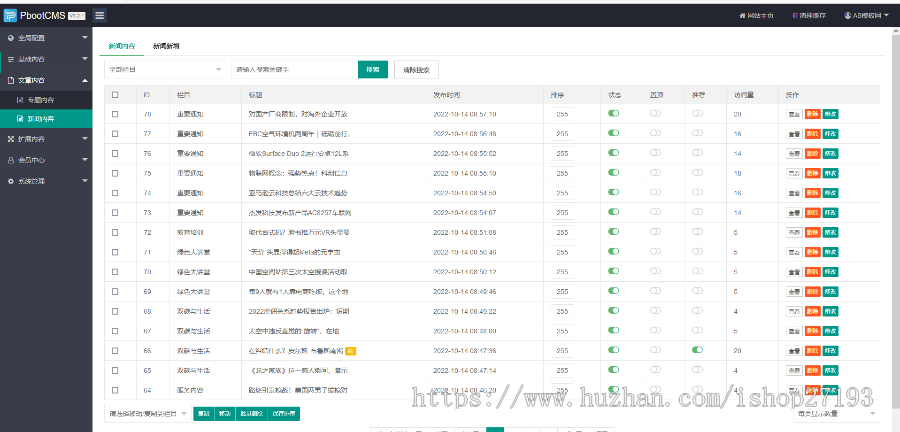Switch to the 新闻内容 tab
The image size is (900, 432).
point(122,46)
